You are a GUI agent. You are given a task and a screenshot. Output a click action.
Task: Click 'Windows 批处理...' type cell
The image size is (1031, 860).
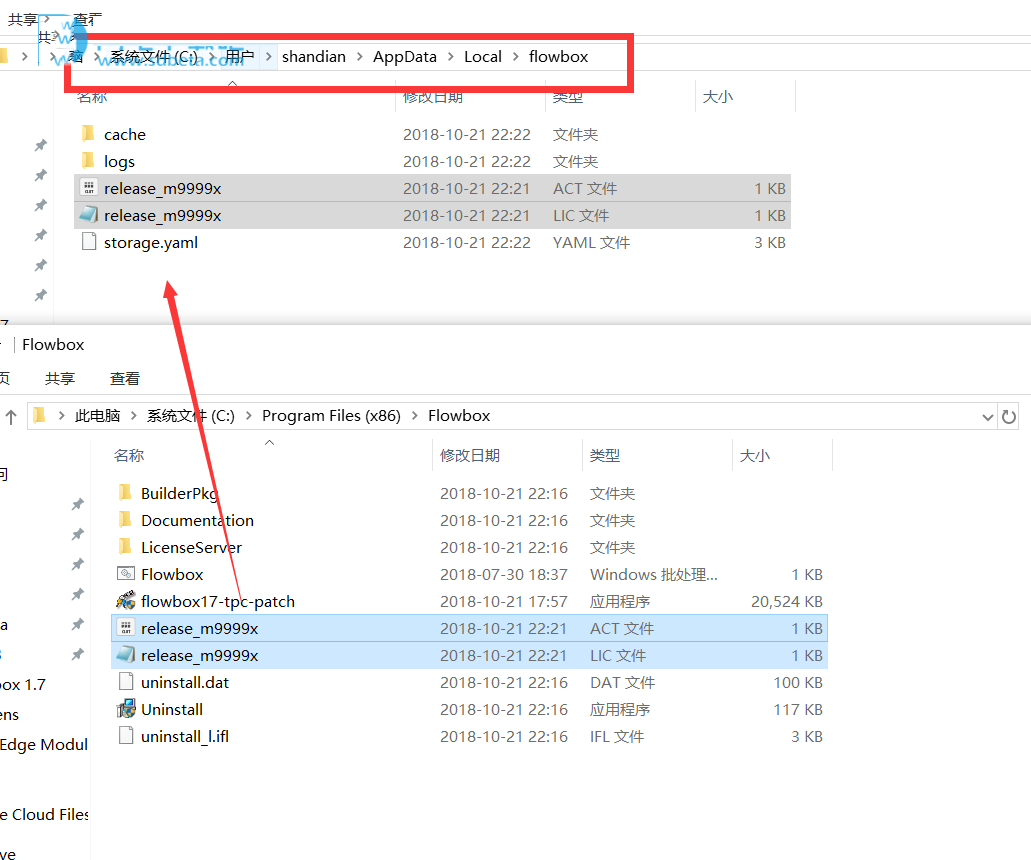654,574
